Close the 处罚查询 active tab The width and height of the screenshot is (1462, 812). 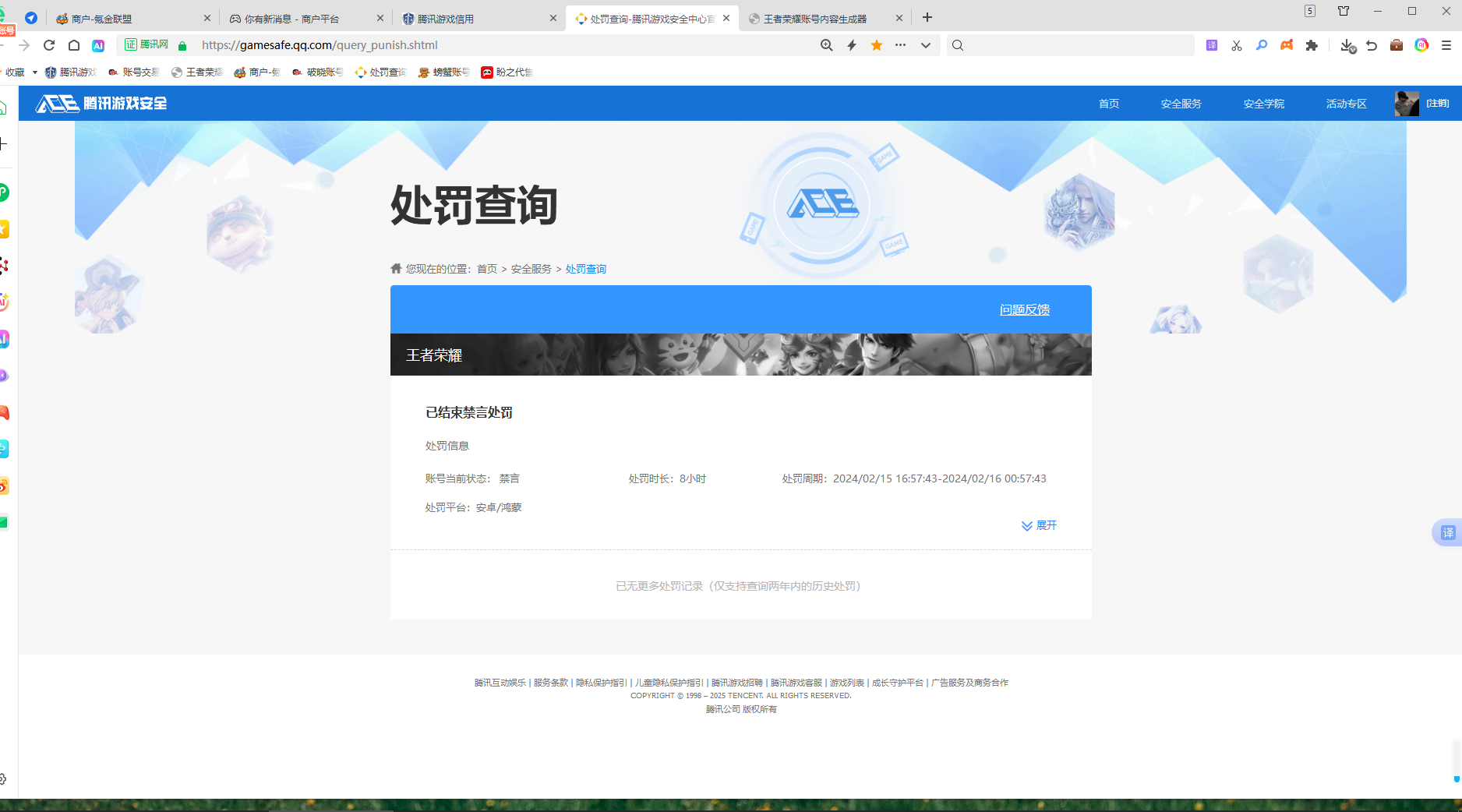click(726, 18)
